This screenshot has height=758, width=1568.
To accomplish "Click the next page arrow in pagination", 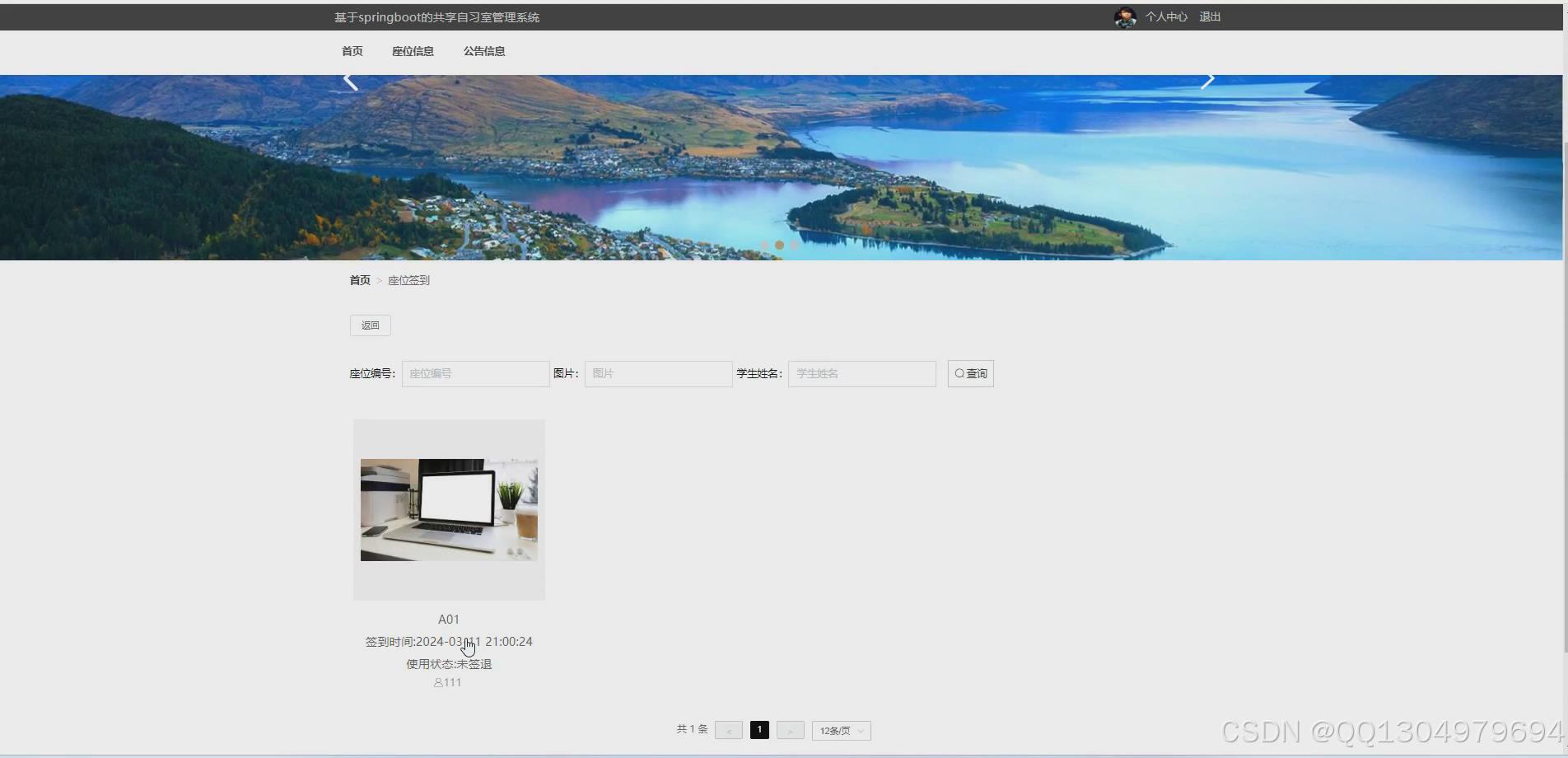I will pos(790,730).
